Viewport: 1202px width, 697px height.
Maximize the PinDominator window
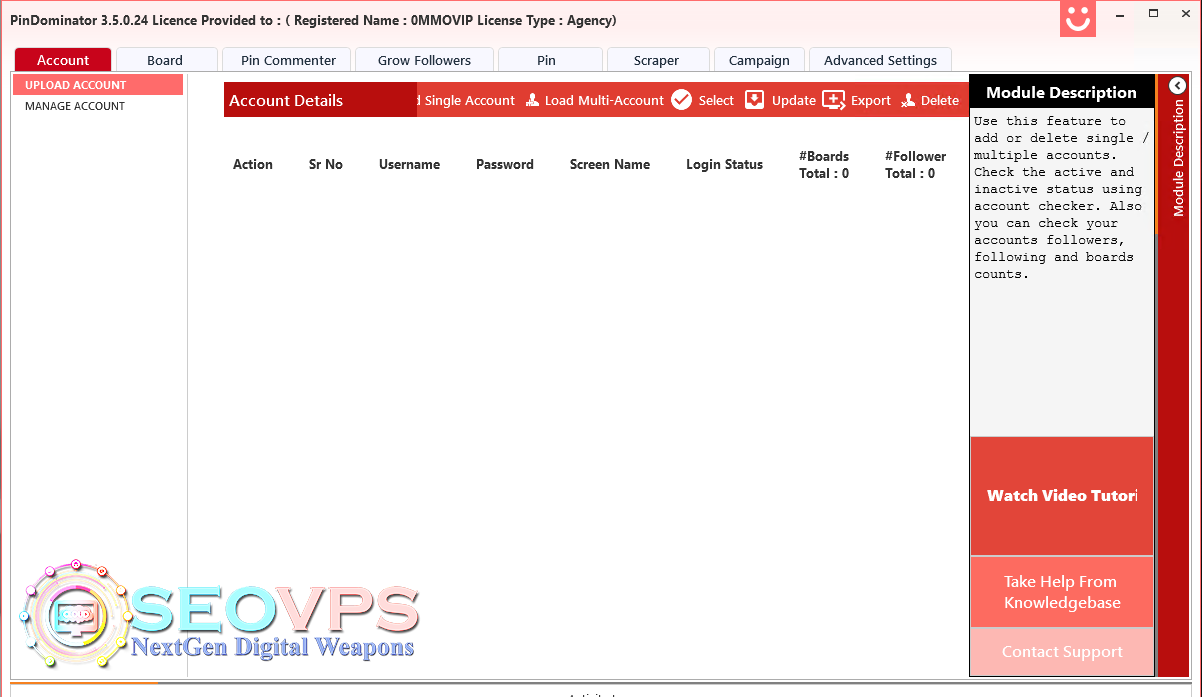(x=1153, y=14)
